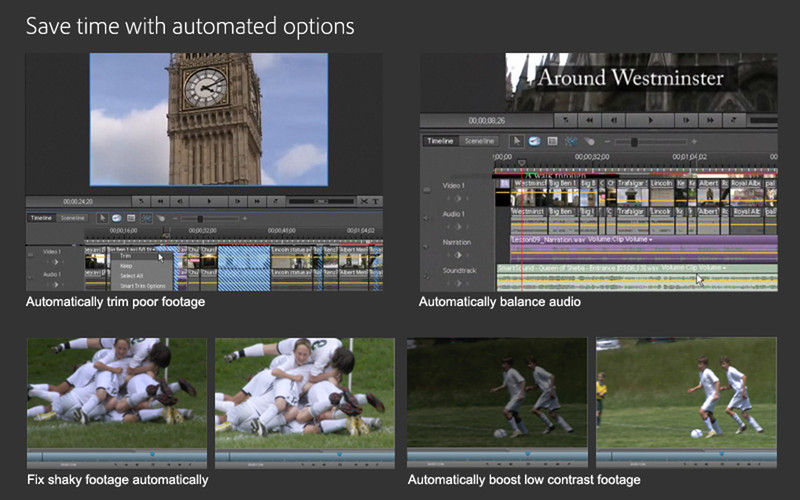The width and height of the screenshot is (800, 500).
Task: Click the Audio 1 keyframe navigator in trim panel
Action: click(56, 285)
